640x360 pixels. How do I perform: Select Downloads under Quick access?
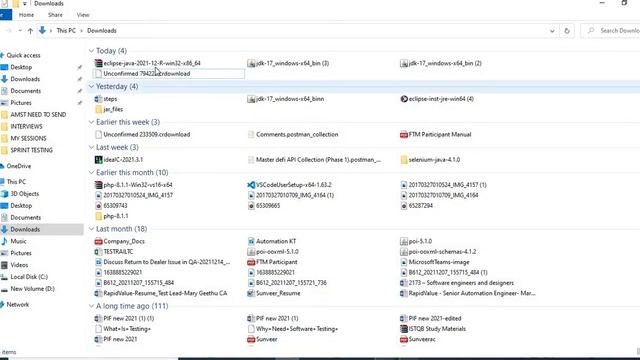coord(25,79)
